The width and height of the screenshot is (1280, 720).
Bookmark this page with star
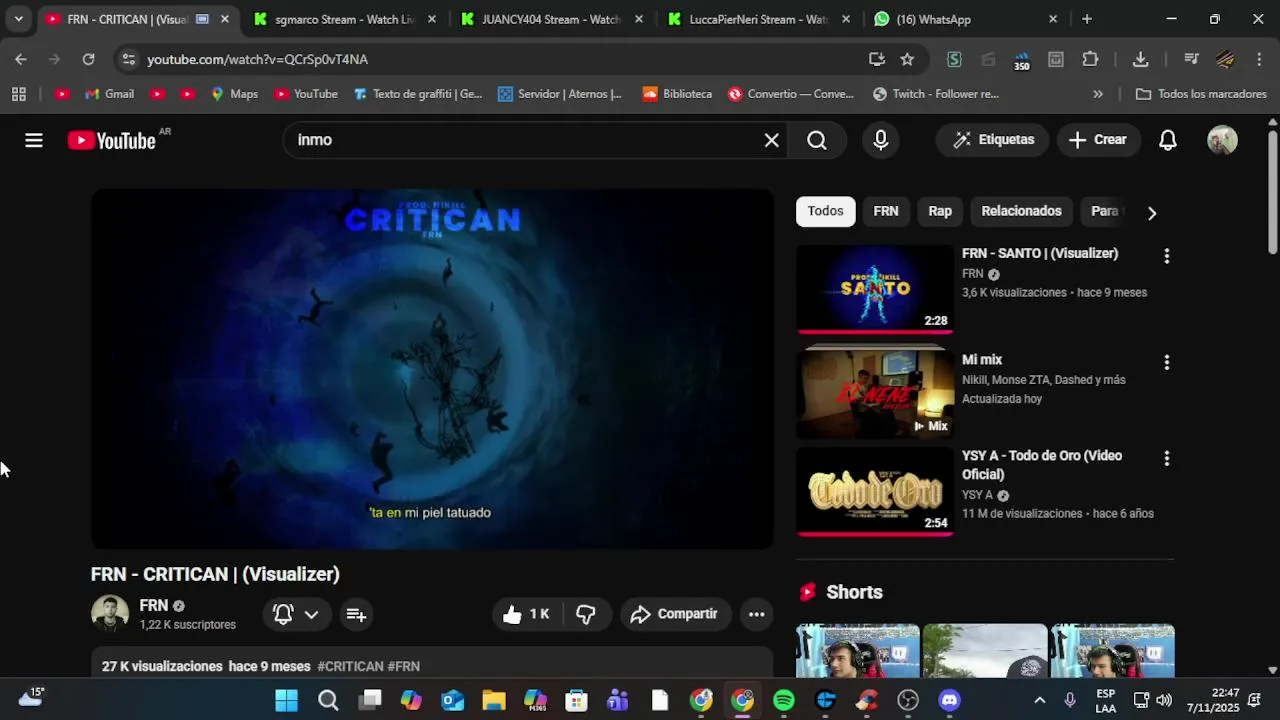pyautogui.click(x=907, y=59)
